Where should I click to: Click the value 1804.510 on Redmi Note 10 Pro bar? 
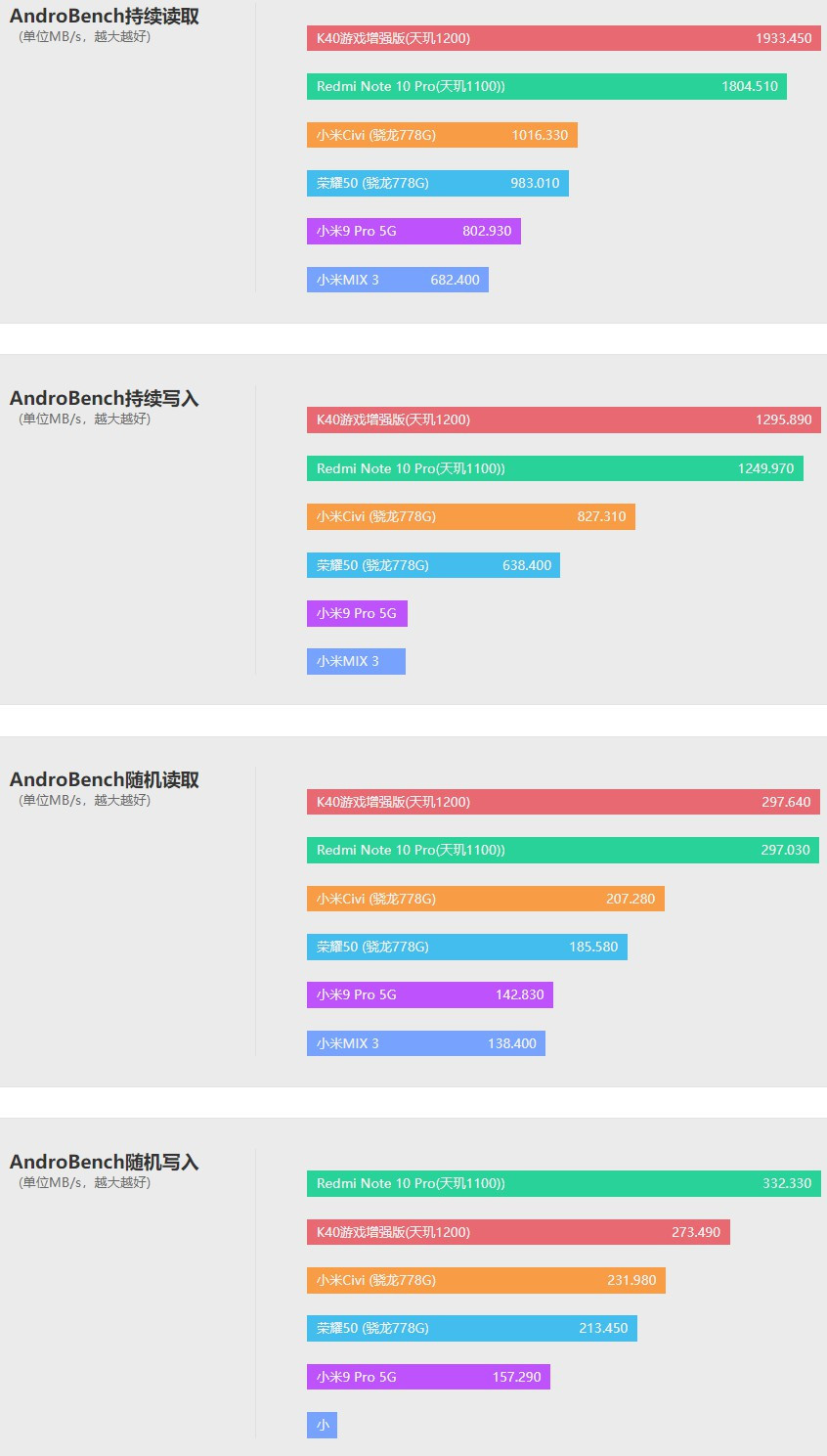(x=750, y=86)
